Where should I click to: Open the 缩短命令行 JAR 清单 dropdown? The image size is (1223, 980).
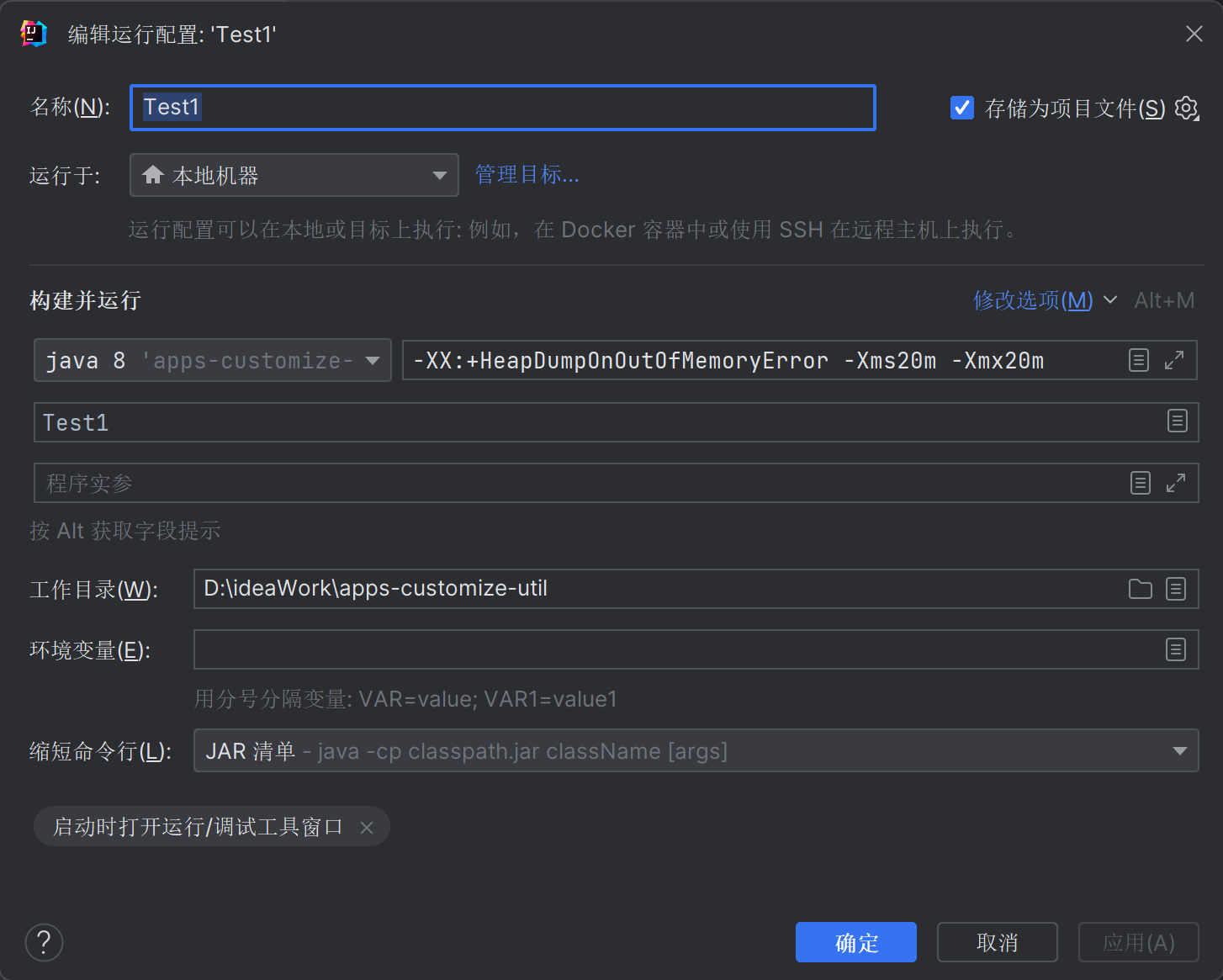coord(696,750)
